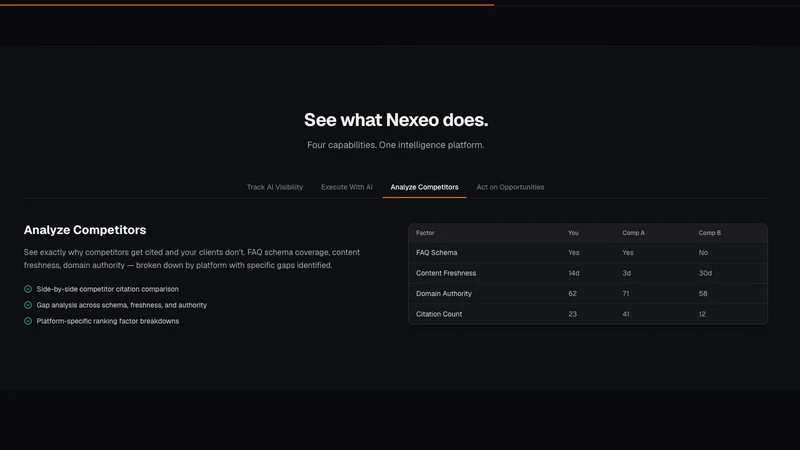Click the 'Platform-specific ranking factor breakdowns' text
800x450 pixels.
(108, 321)
